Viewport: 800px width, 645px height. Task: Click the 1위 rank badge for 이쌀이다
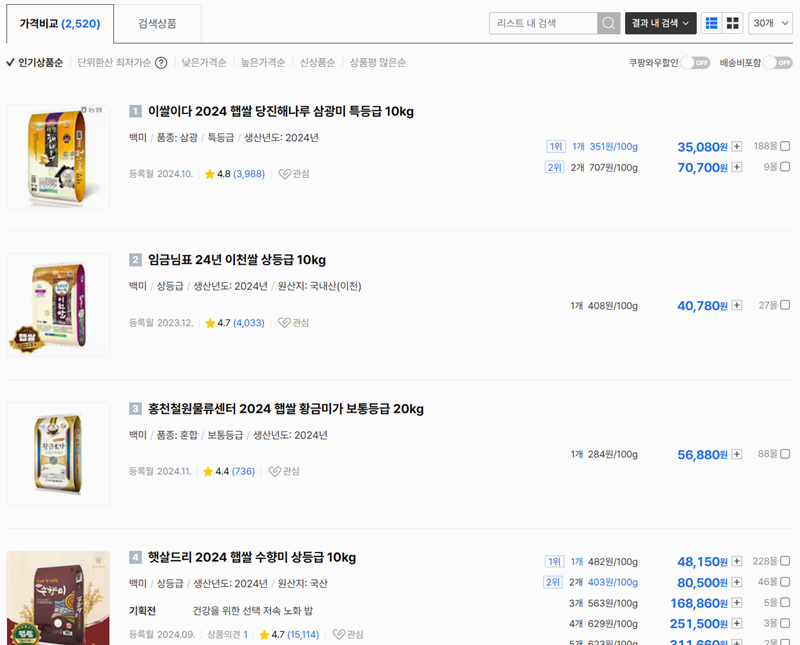[556, 146]
